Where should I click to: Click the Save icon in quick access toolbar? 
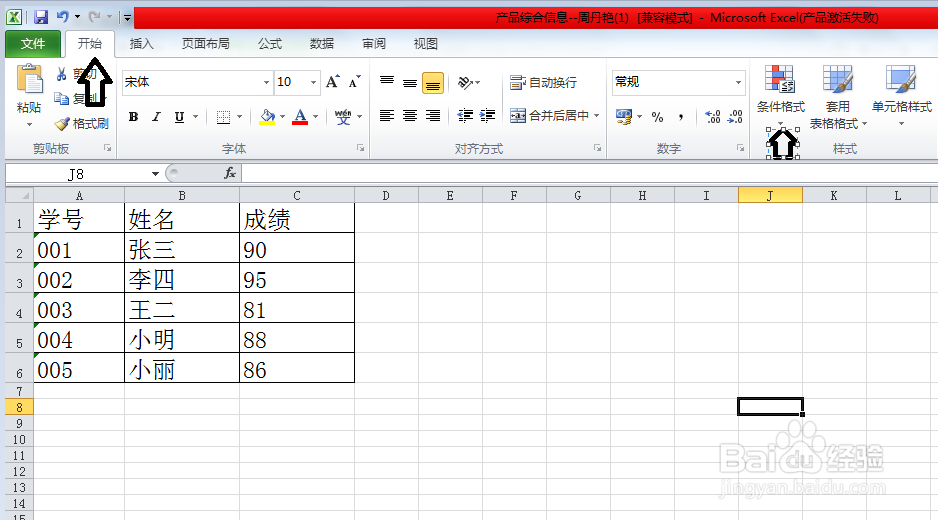(x=41, y=17)
